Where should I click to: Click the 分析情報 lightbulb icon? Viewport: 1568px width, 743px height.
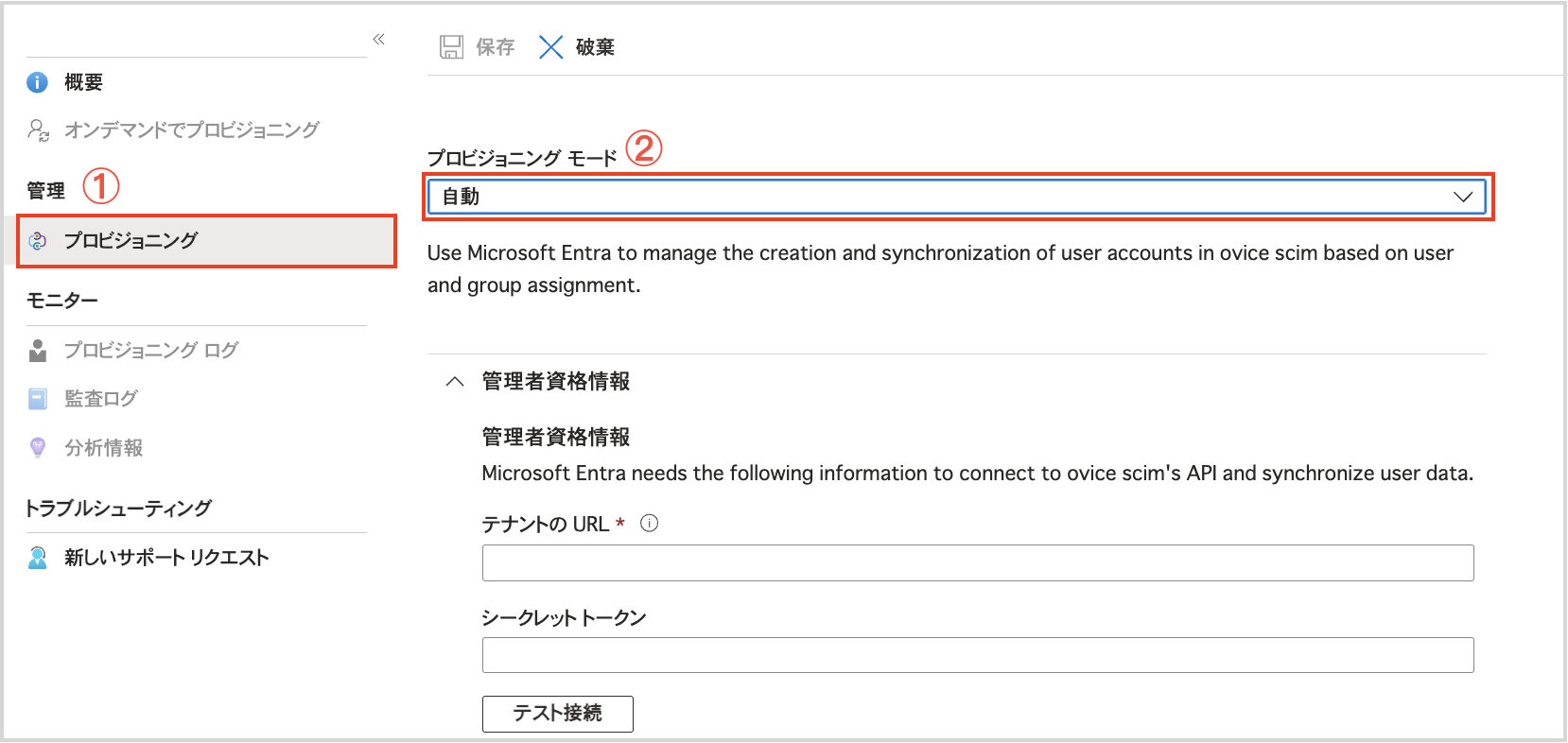tap(38, 448)
